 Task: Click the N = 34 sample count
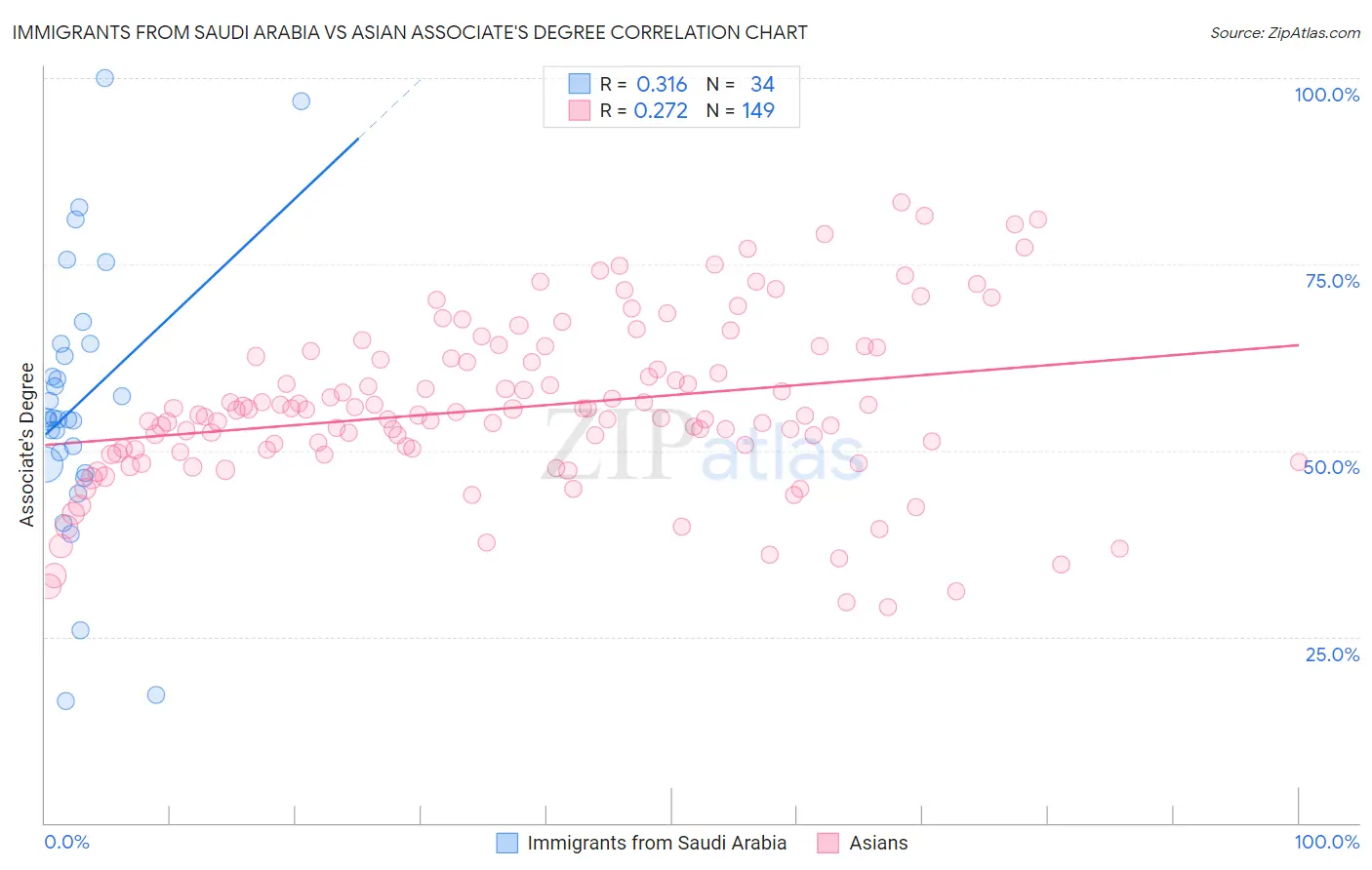coord(741,84)
